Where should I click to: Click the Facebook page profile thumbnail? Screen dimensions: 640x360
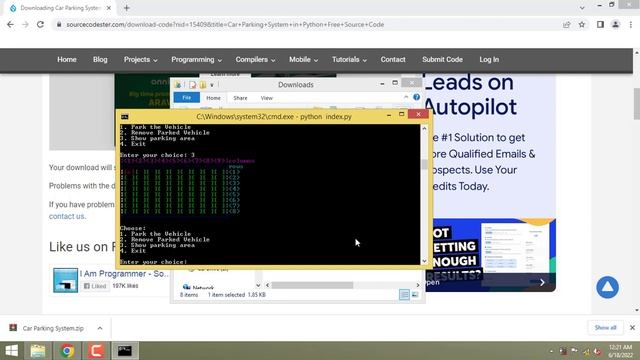click(x=65, y=280)
